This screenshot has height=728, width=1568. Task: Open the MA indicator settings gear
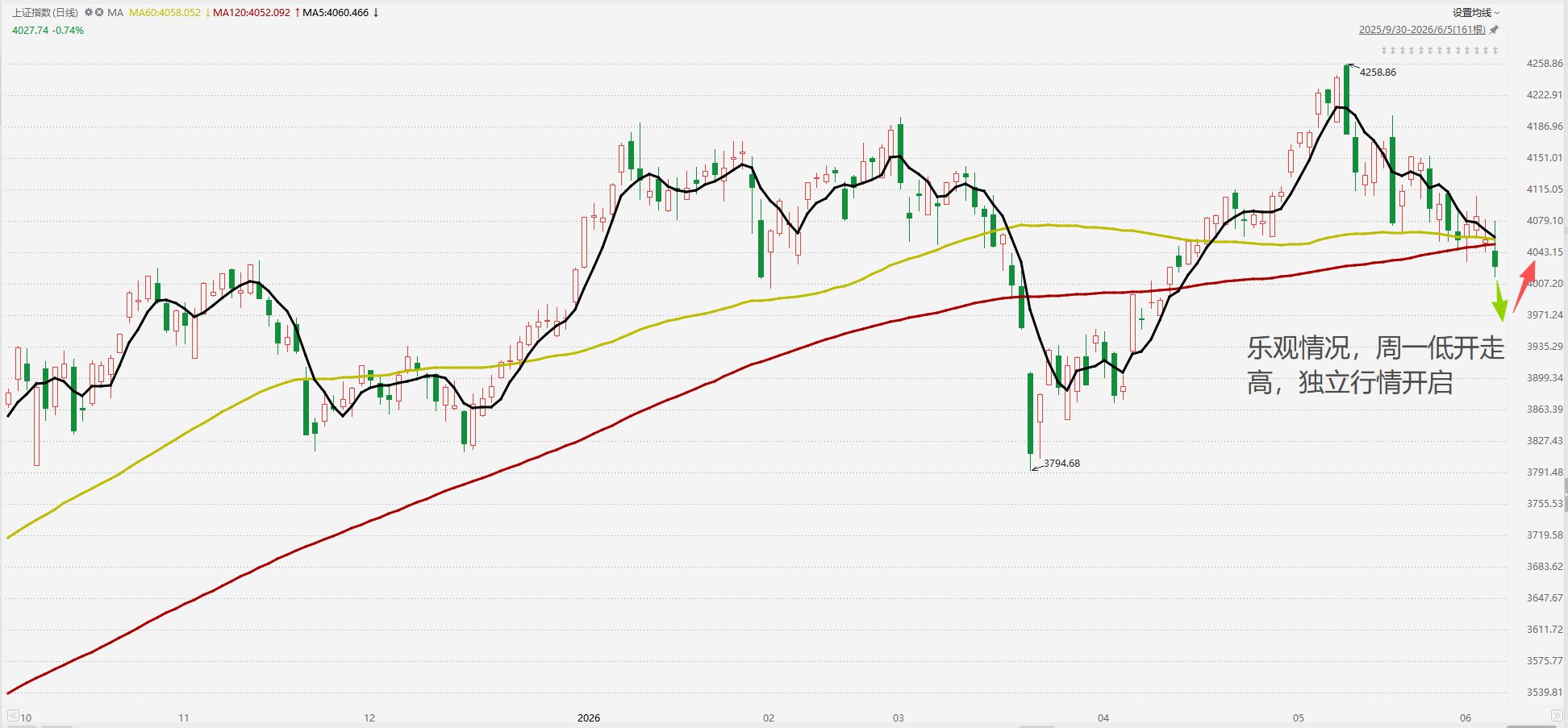point(89,13)
